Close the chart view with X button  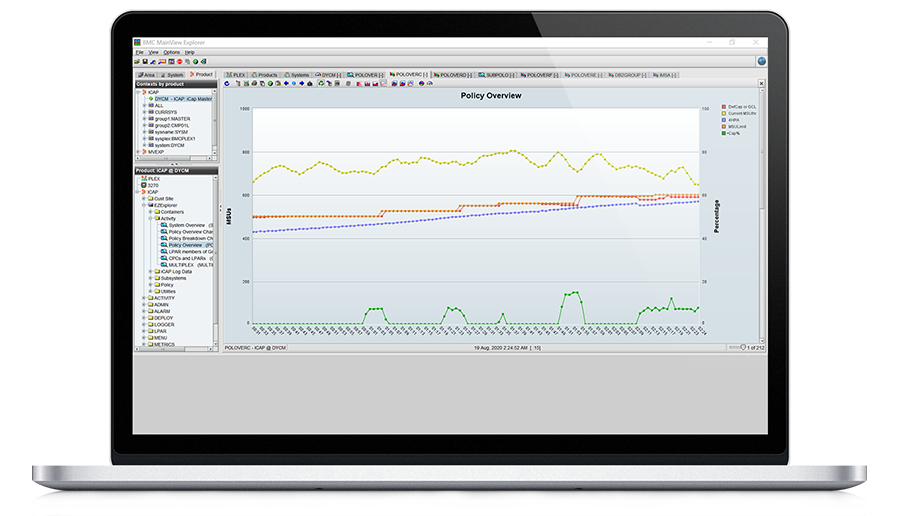(x=761, y=84)
